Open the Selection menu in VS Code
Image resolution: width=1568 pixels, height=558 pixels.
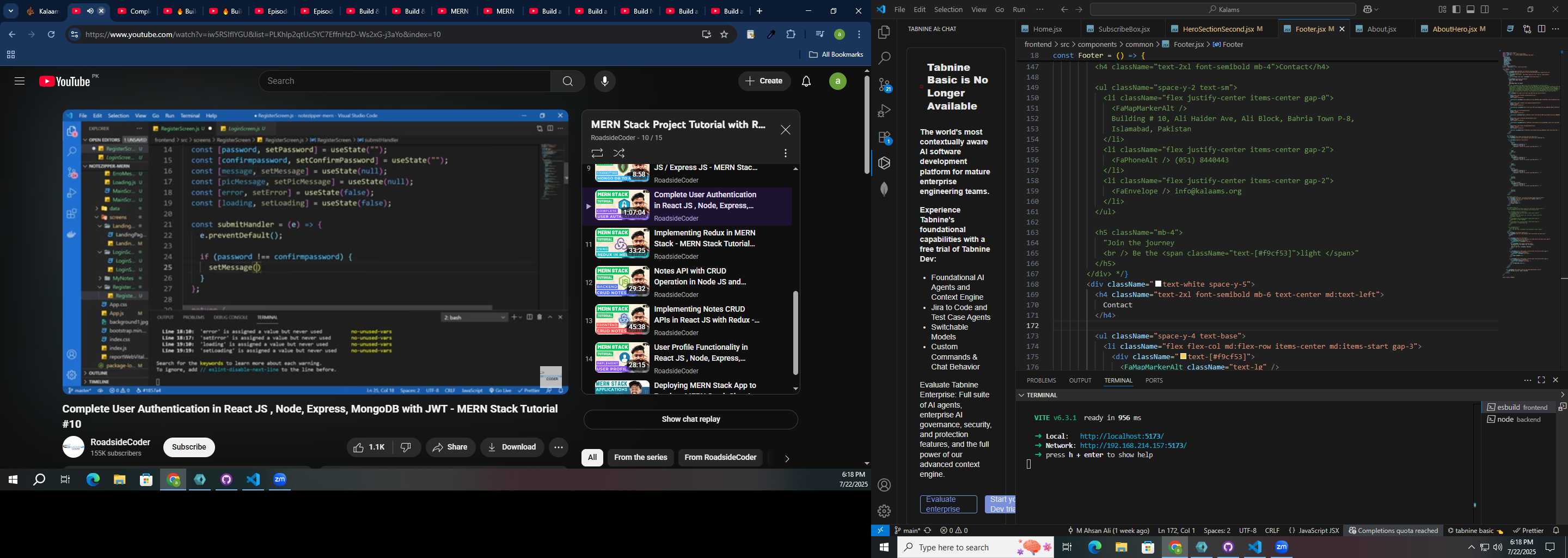[948, 10]
